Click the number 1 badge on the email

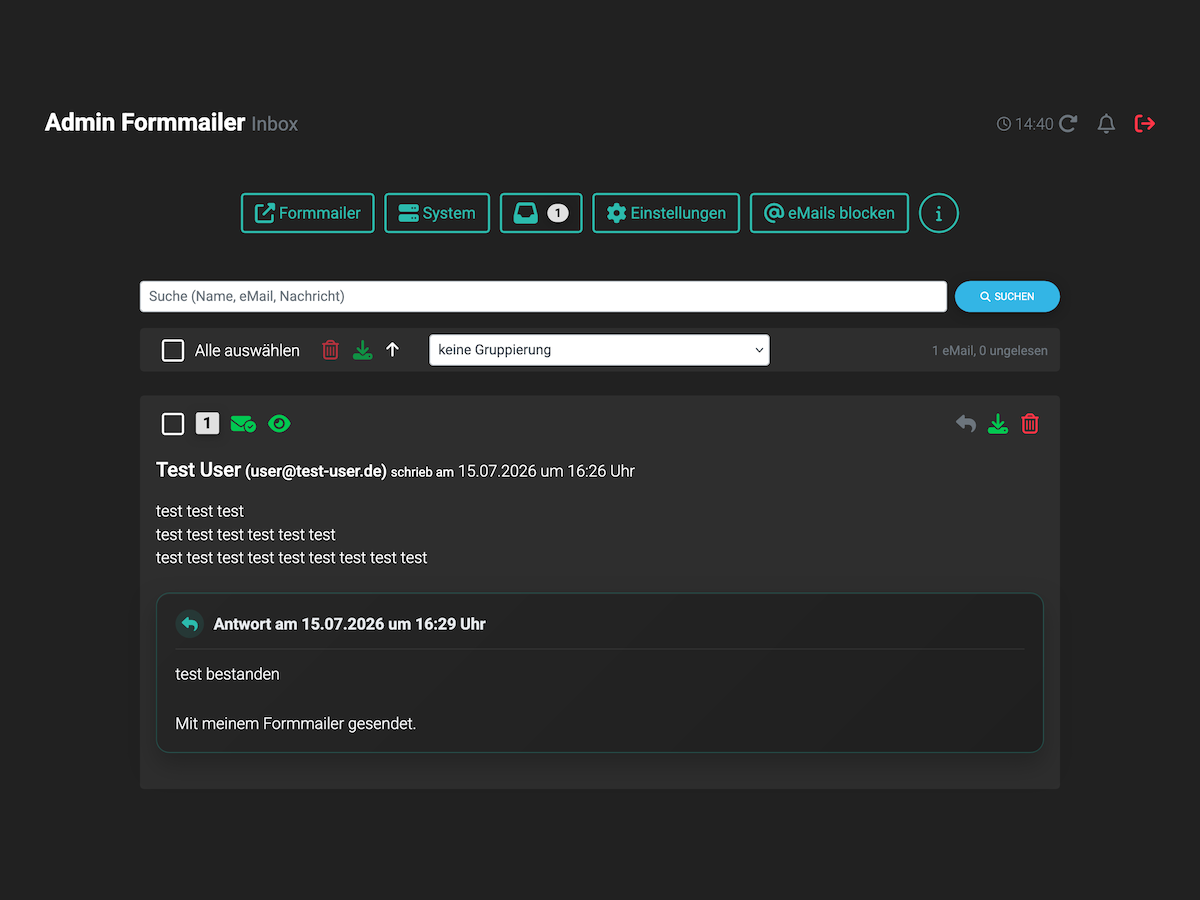pyautogui.click(x=207, y=424)
